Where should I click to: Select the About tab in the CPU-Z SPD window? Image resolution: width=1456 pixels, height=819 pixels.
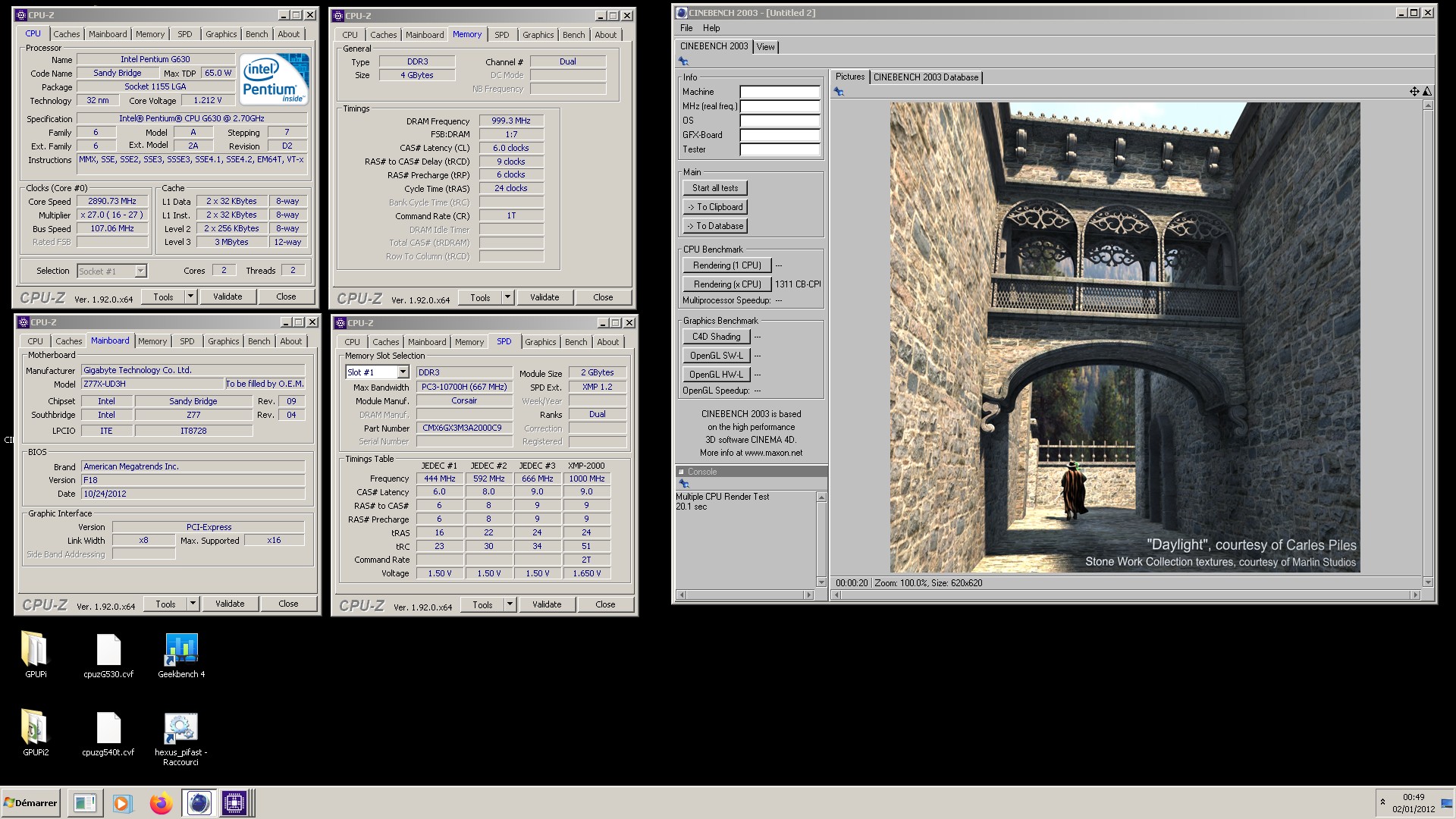pyautogui.click(x=607, y=342)
